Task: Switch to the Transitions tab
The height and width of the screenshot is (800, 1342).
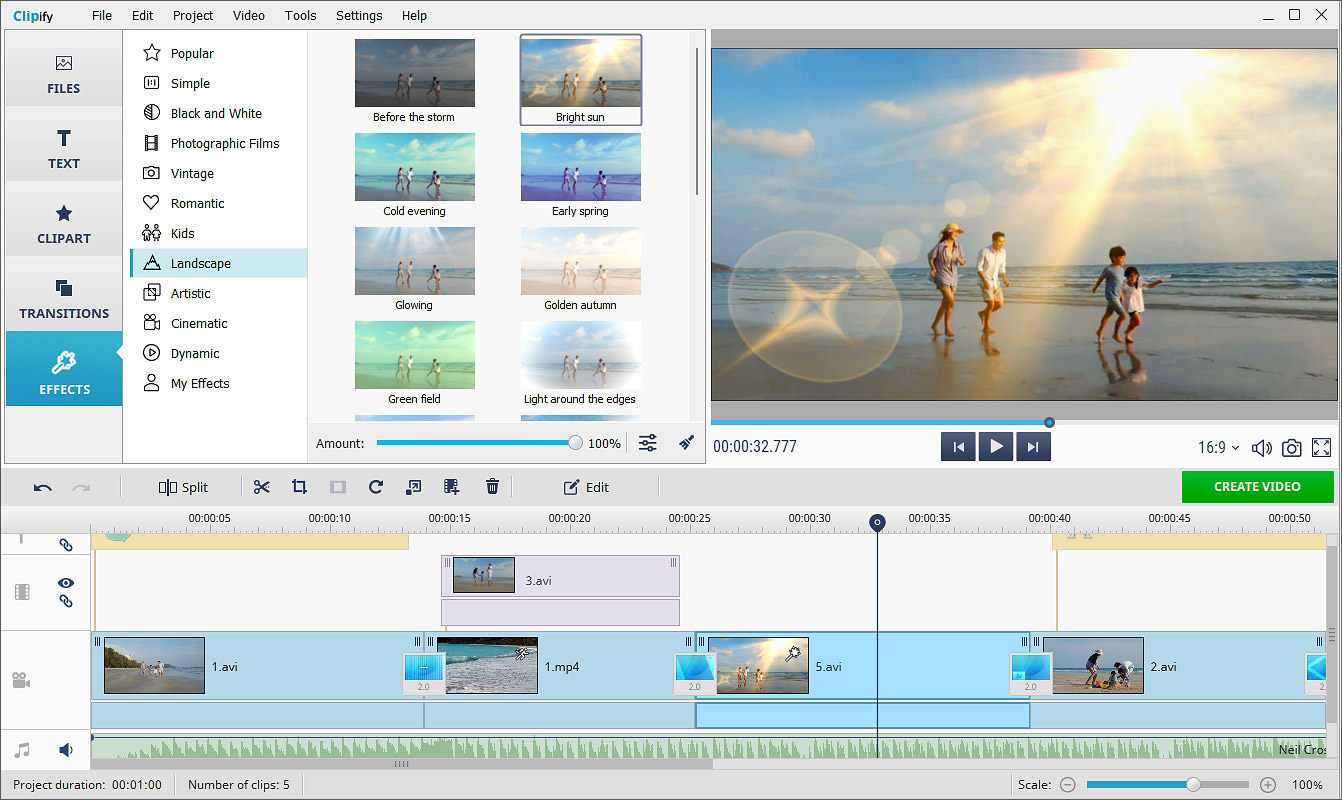Action: (64, 299)
